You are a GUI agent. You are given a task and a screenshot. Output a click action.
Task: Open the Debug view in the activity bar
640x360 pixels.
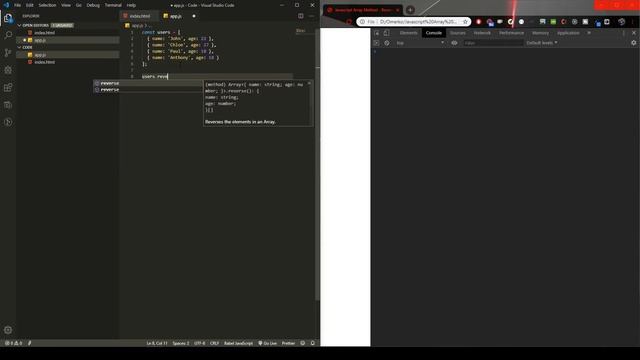[x=8, y=70]
